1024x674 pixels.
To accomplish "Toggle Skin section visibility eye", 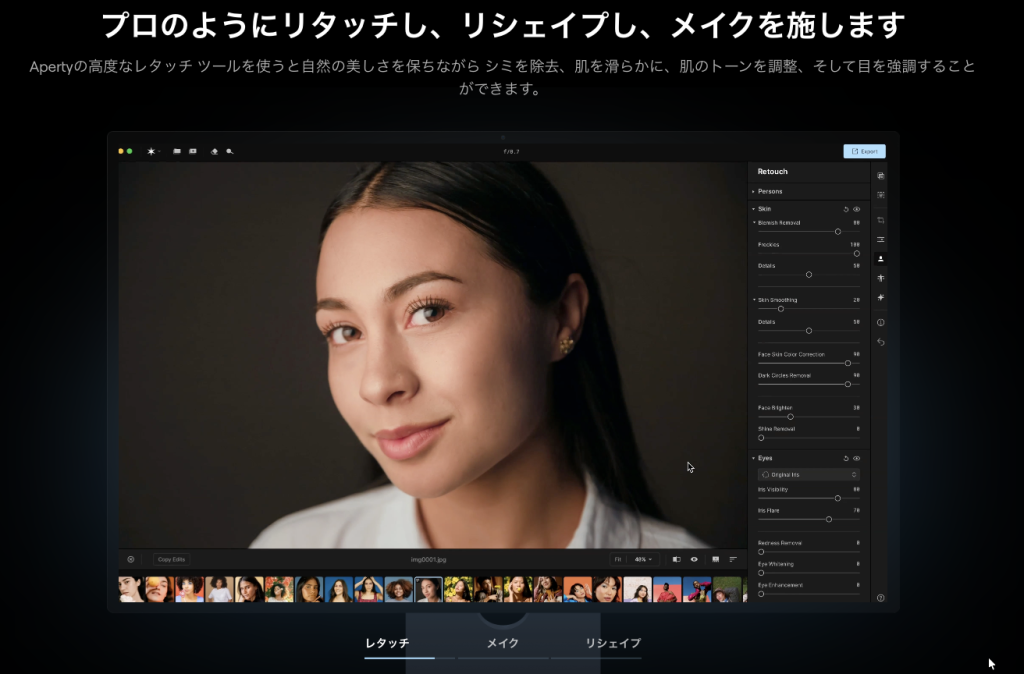I will coord(856,208).
